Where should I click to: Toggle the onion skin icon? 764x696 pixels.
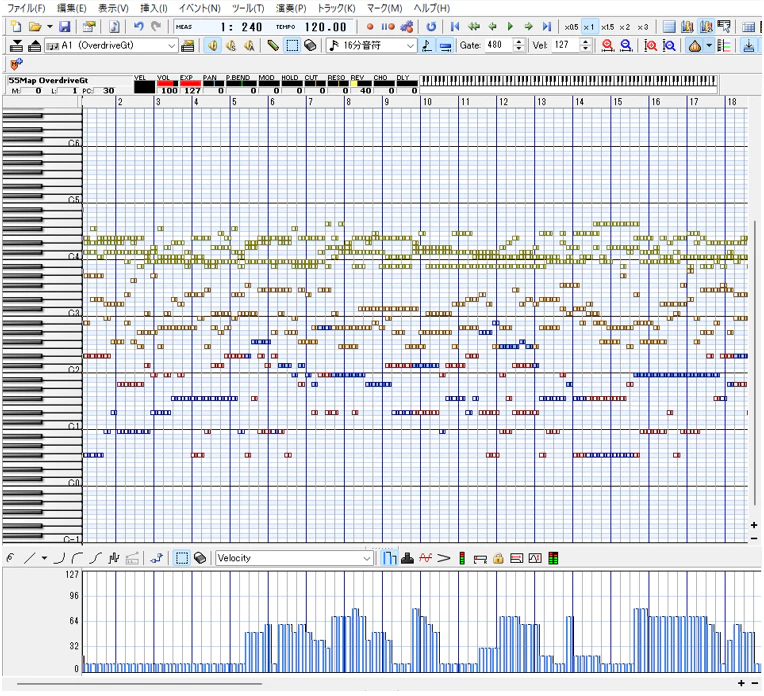pyautogui.click(x=695, y=46)
